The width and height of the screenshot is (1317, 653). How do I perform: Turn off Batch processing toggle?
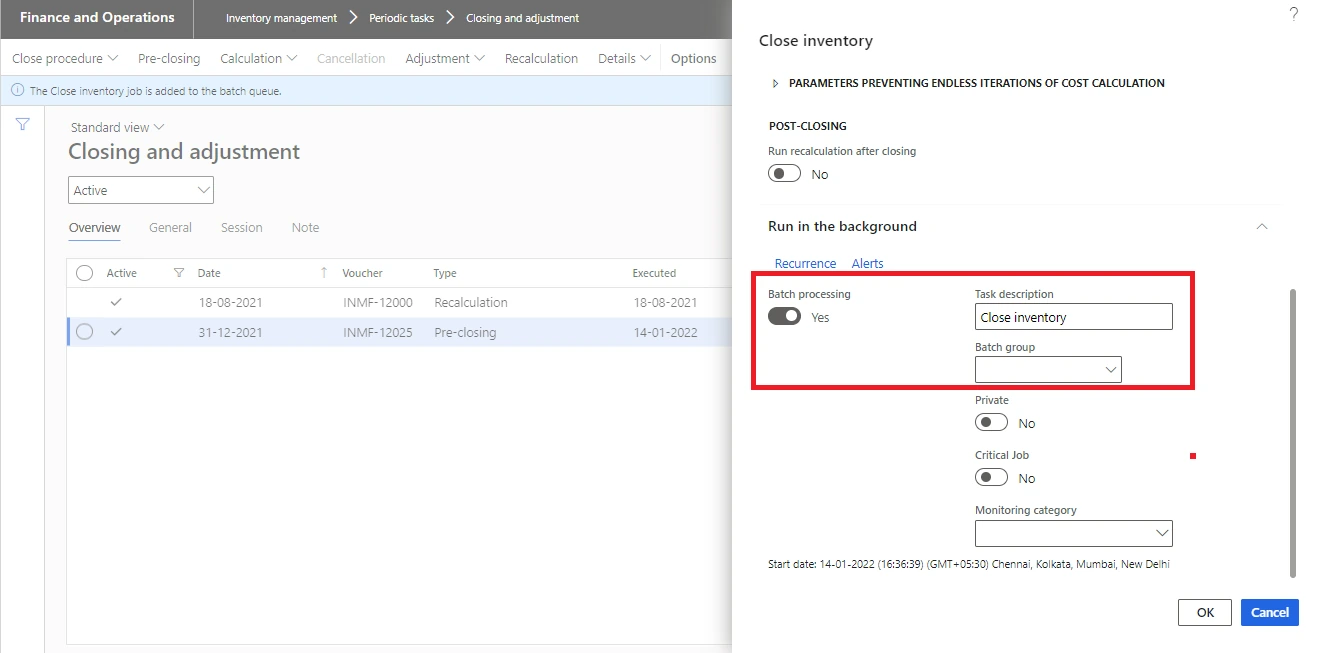click(x=785, y=317)
